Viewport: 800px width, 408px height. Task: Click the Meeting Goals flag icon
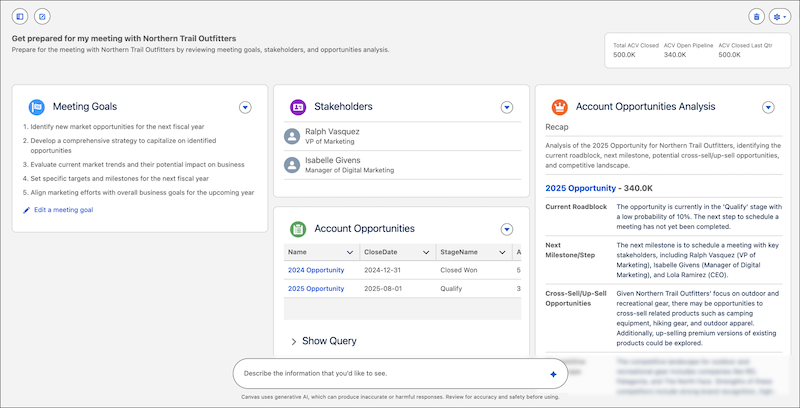pyautogui.click(x=37, y=107)
